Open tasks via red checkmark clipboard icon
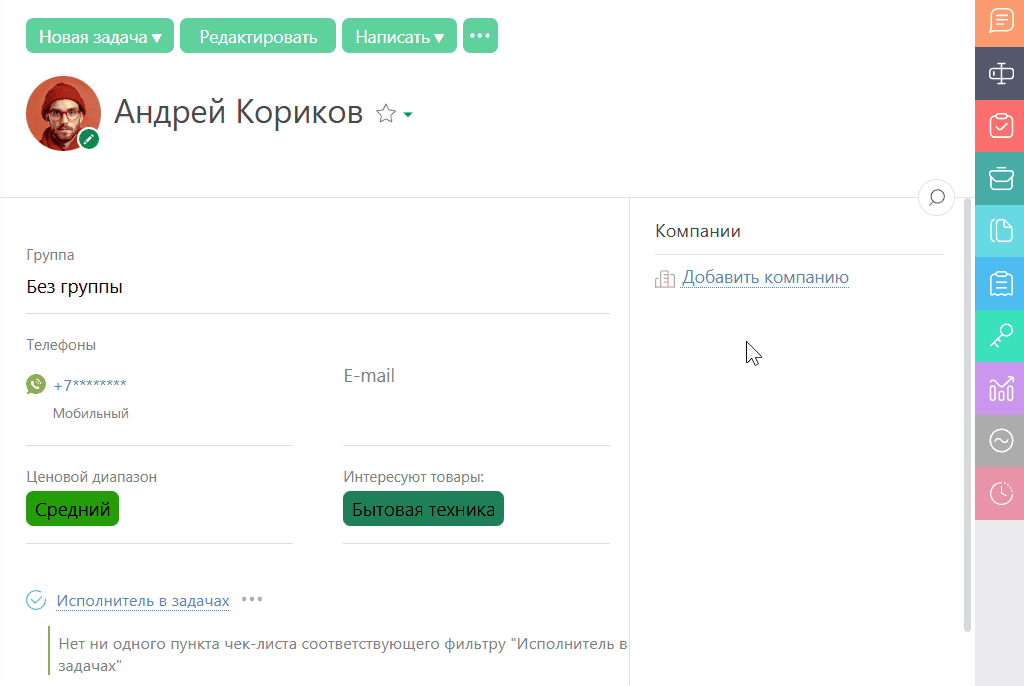 tap(1000, 125)
